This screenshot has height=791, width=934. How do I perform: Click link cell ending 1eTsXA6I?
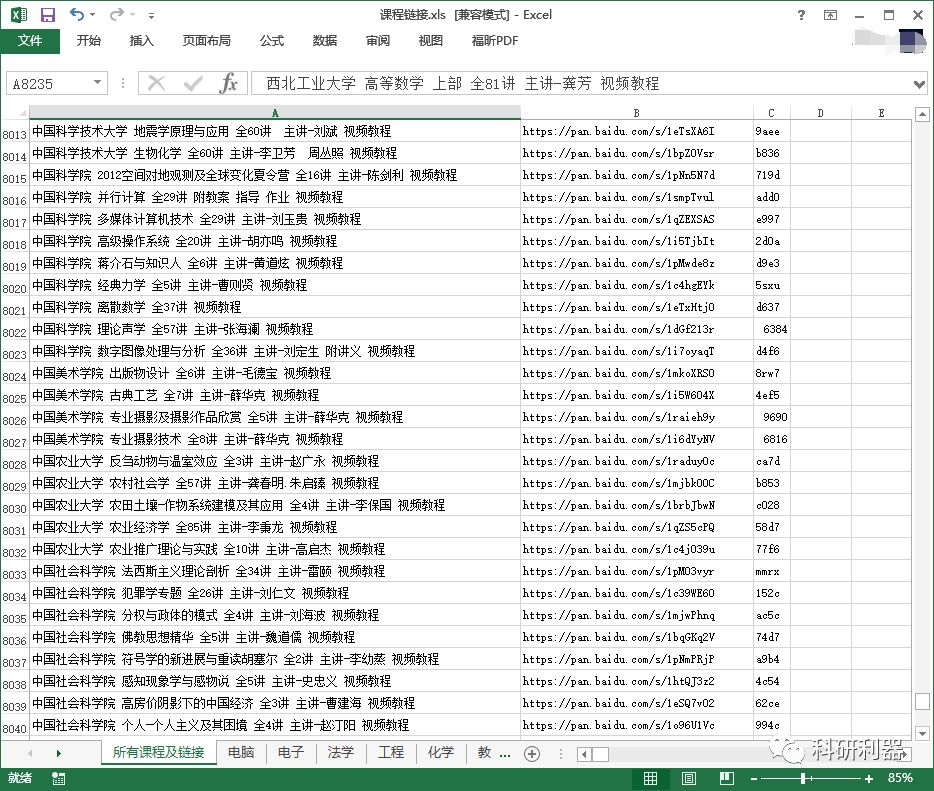[637, 131]
